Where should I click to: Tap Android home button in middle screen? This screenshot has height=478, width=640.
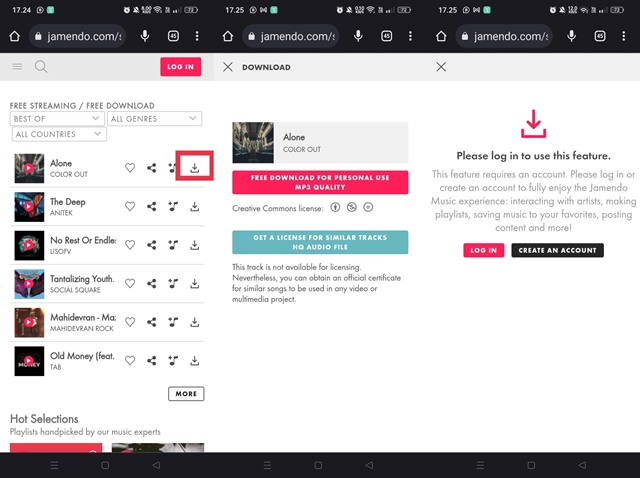(318, 465)
